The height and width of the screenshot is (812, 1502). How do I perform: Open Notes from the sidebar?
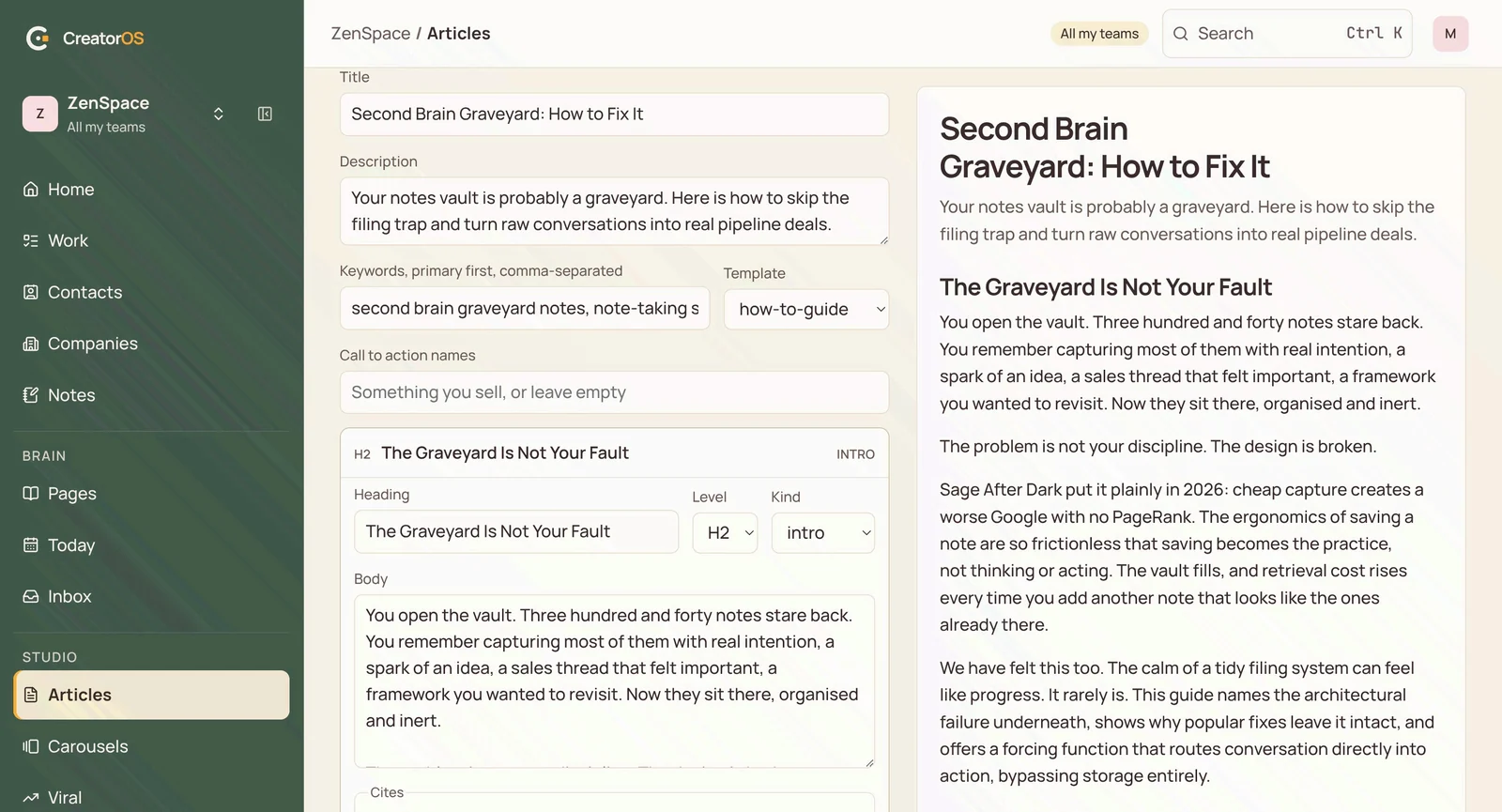[x=151, y=395]
